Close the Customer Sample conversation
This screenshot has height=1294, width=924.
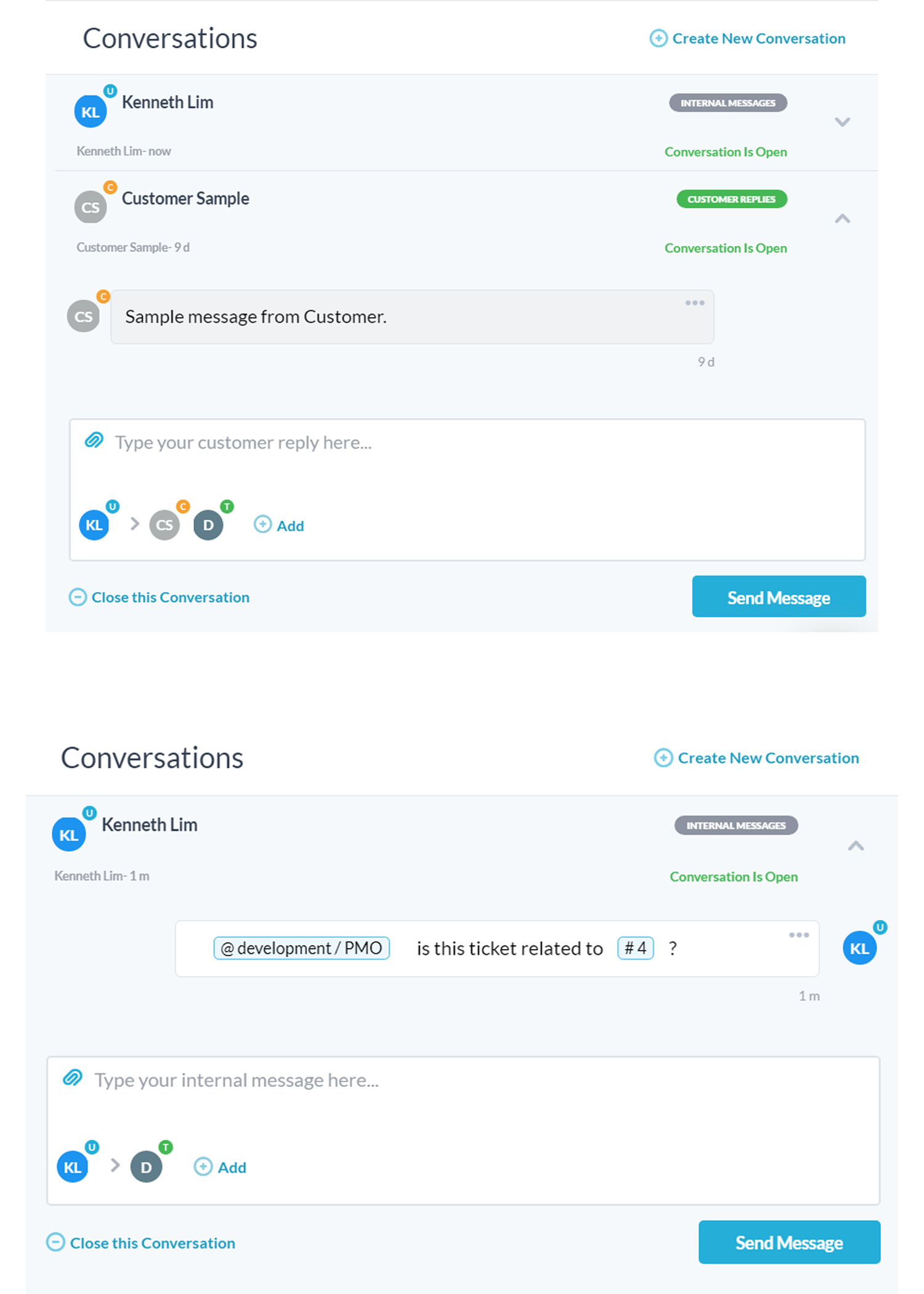click(159, 597)
